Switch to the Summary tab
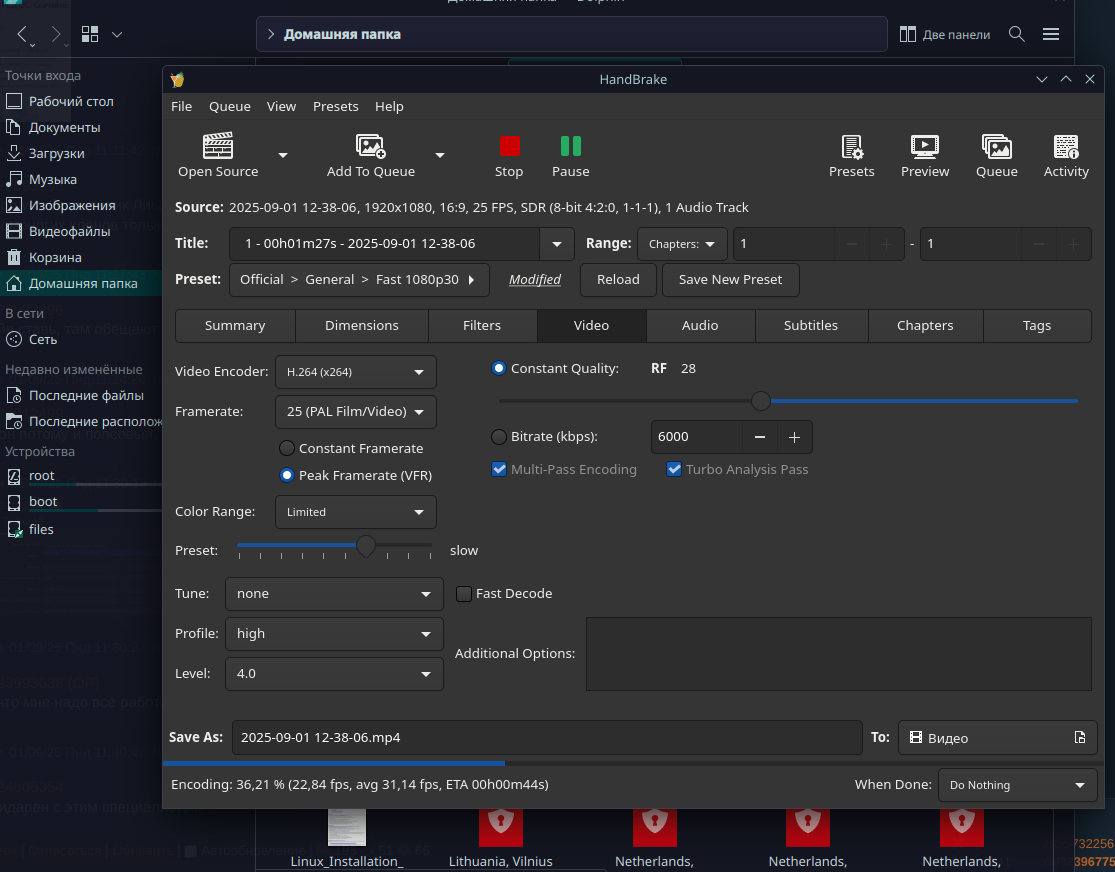This screenshot has height=872, width=1115. coord(235,326)
